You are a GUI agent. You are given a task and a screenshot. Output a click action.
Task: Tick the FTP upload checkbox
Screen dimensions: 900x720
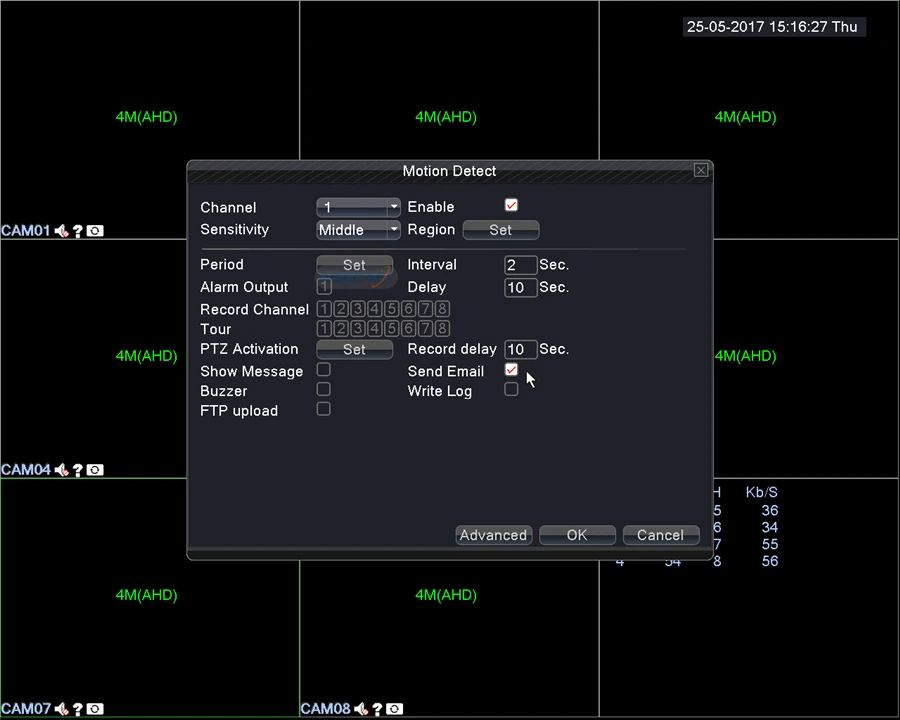(x=323, y=410)
